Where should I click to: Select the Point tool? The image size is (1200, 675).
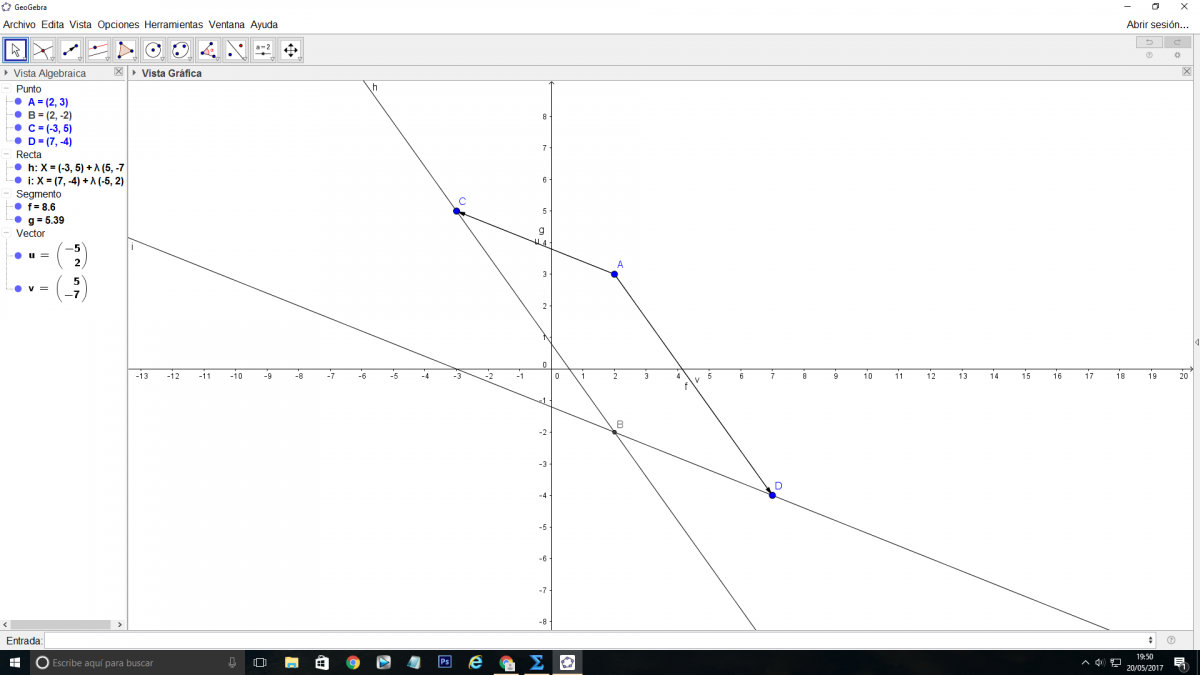43,49
